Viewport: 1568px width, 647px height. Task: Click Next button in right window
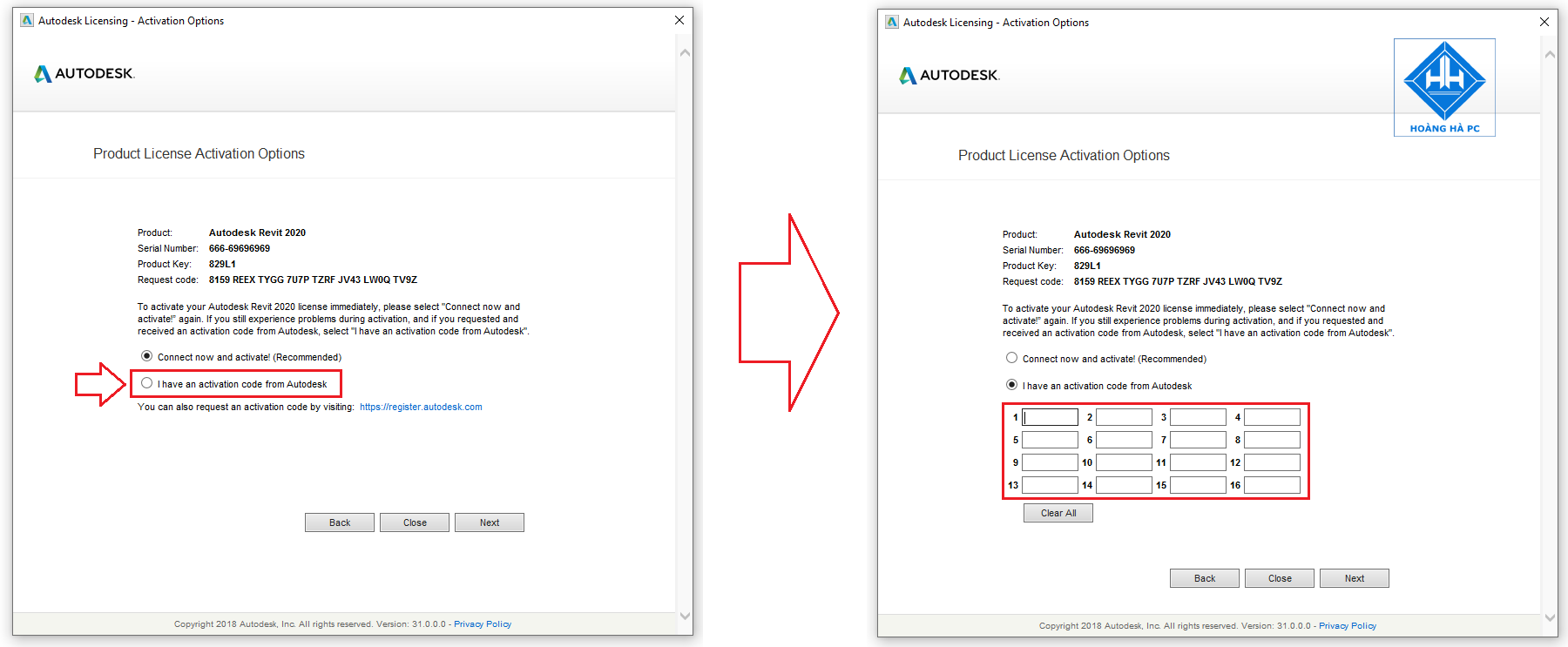[1355, 578]
